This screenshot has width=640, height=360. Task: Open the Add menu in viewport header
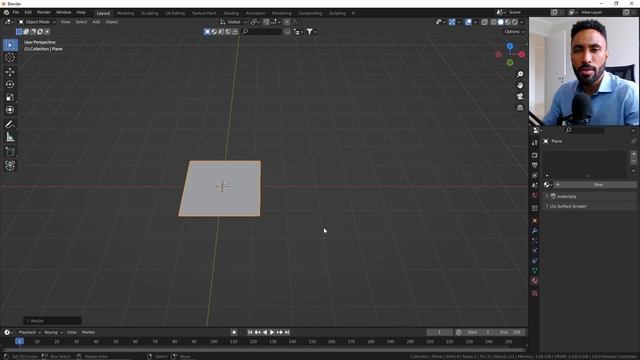96,22
